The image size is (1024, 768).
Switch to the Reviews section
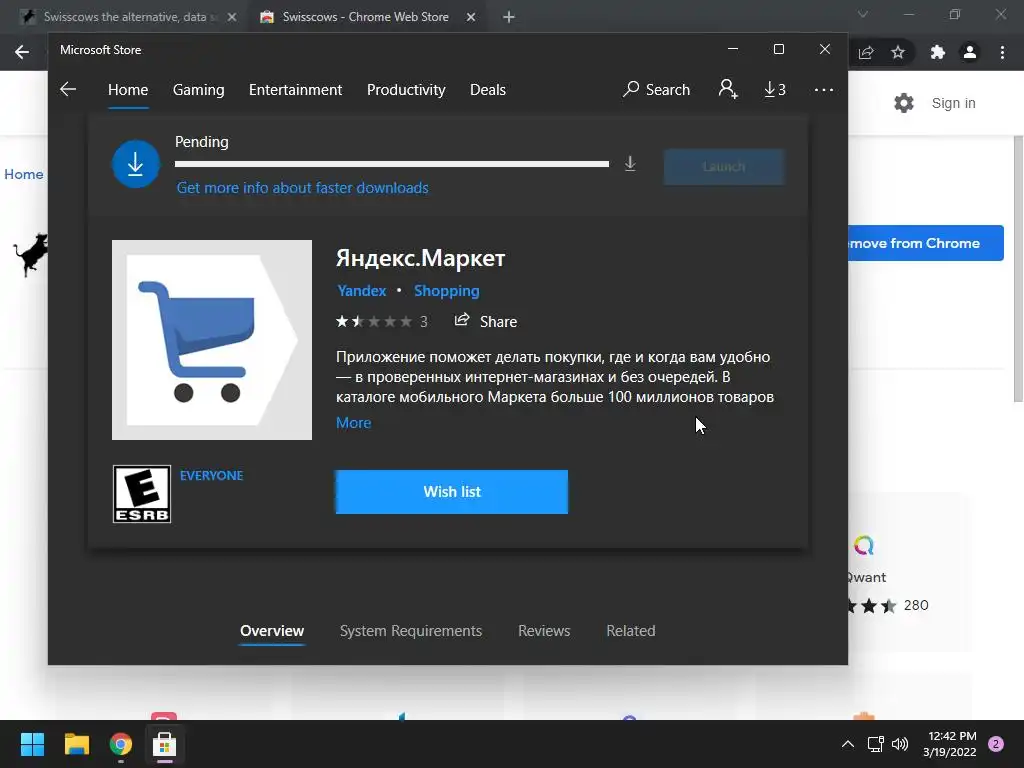point(544,631)
